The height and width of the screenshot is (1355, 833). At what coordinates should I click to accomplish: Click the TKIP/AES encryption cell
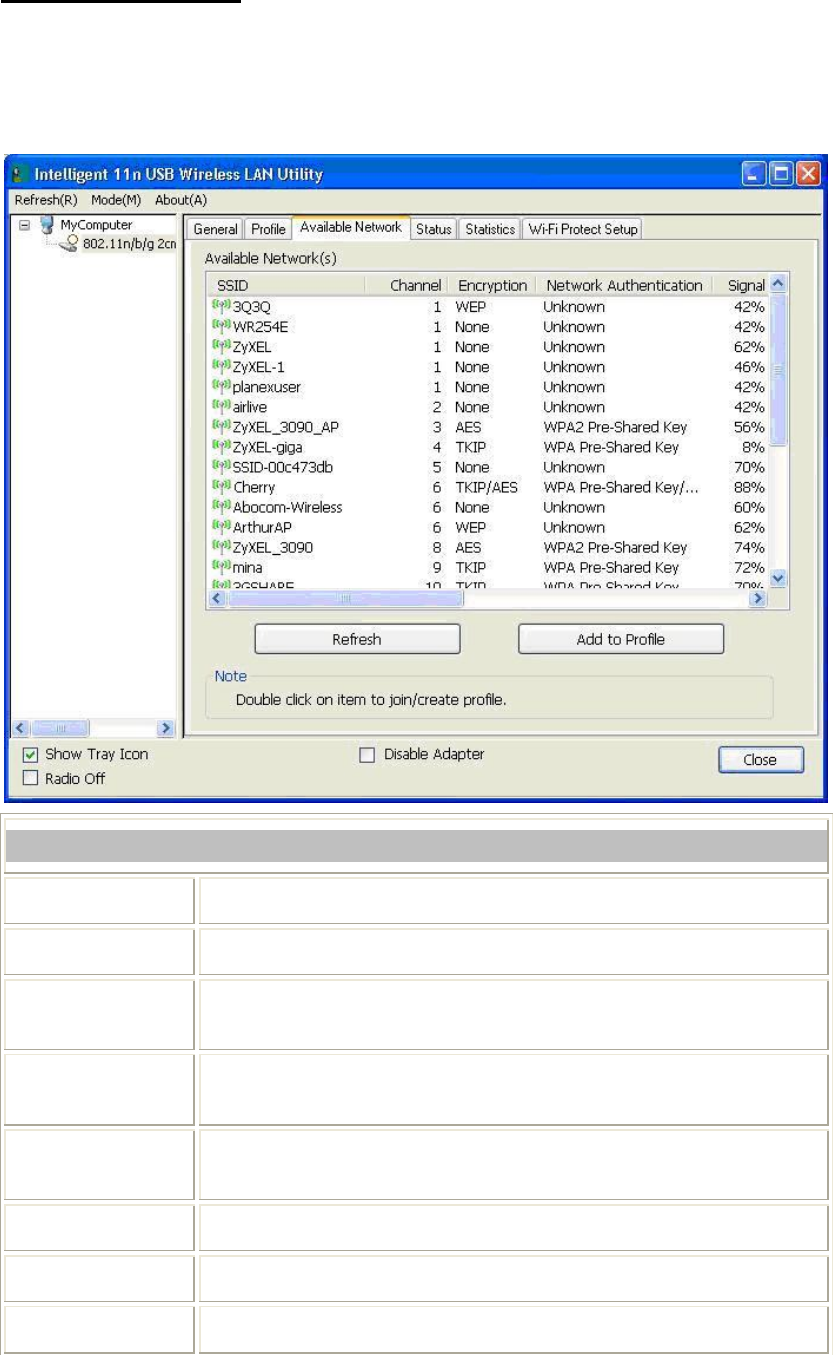pyautogui.click(x=487, y=487)
